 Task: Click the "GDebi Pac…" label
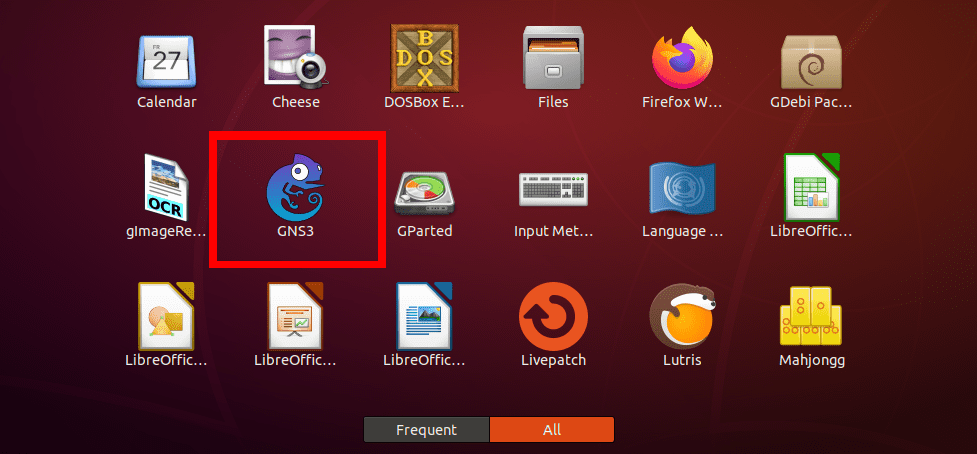811,102
